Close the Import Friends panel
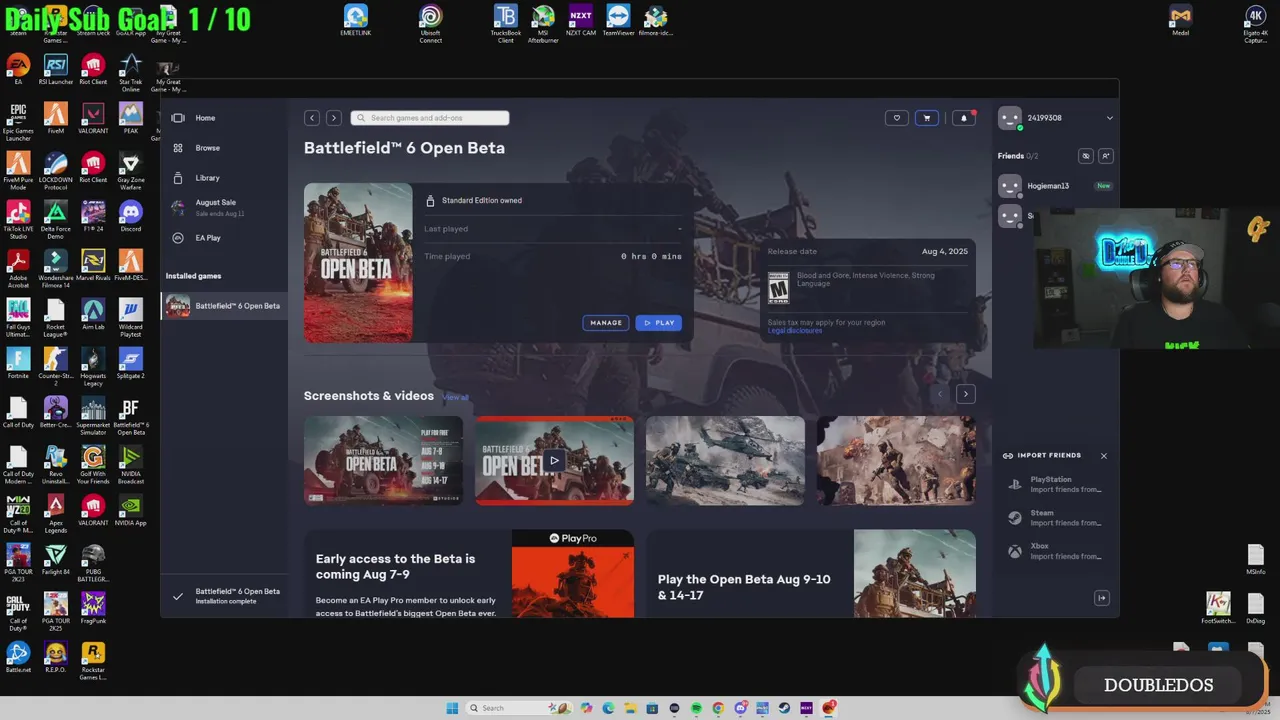 click(x=1104, y=456)
